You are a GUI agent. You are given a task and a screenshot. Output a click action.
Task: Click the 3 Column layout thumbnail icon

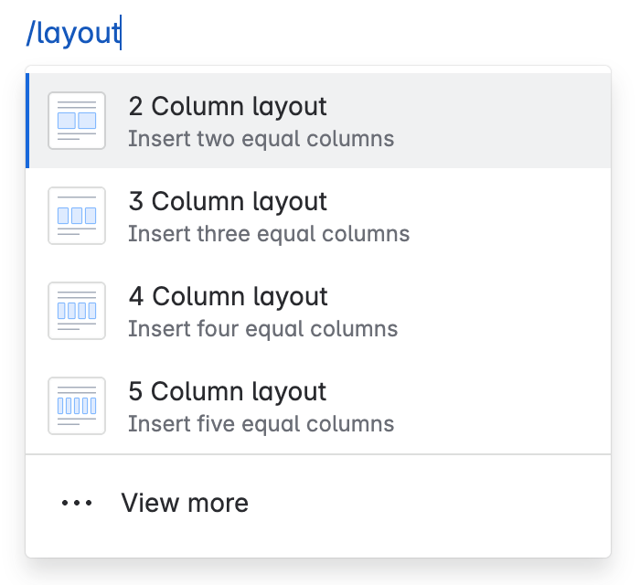[77, 216]
